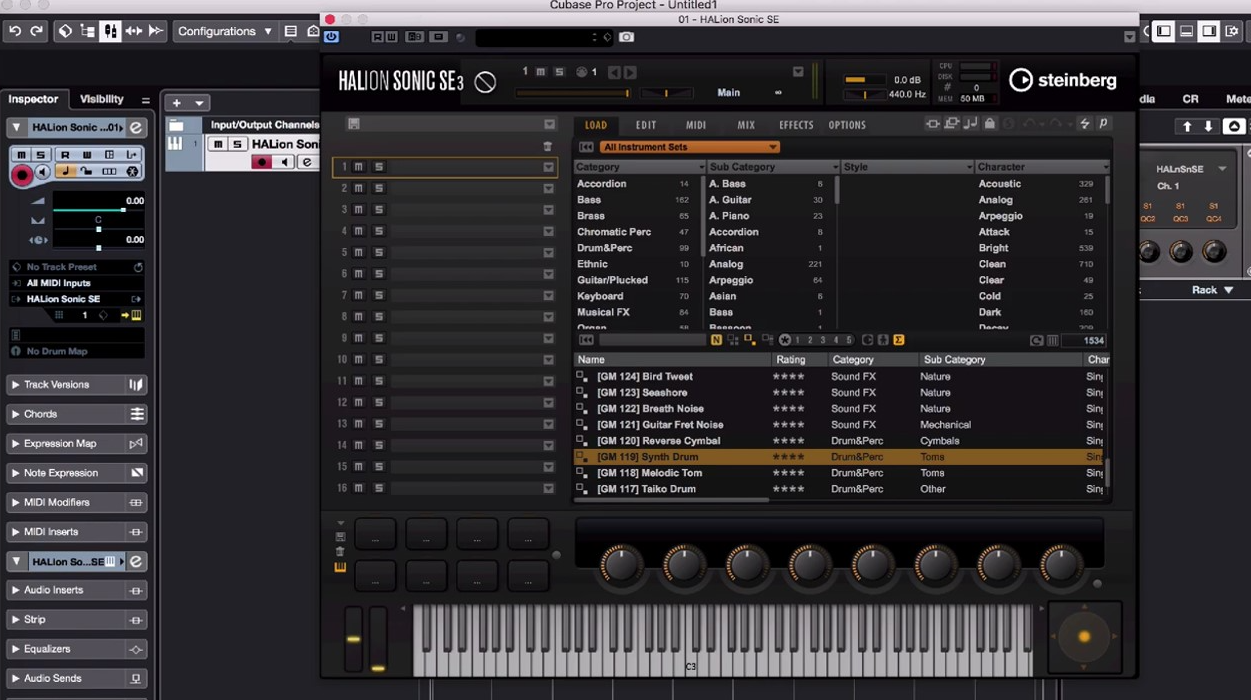Expand the Chords inspector section

(76, 414)
